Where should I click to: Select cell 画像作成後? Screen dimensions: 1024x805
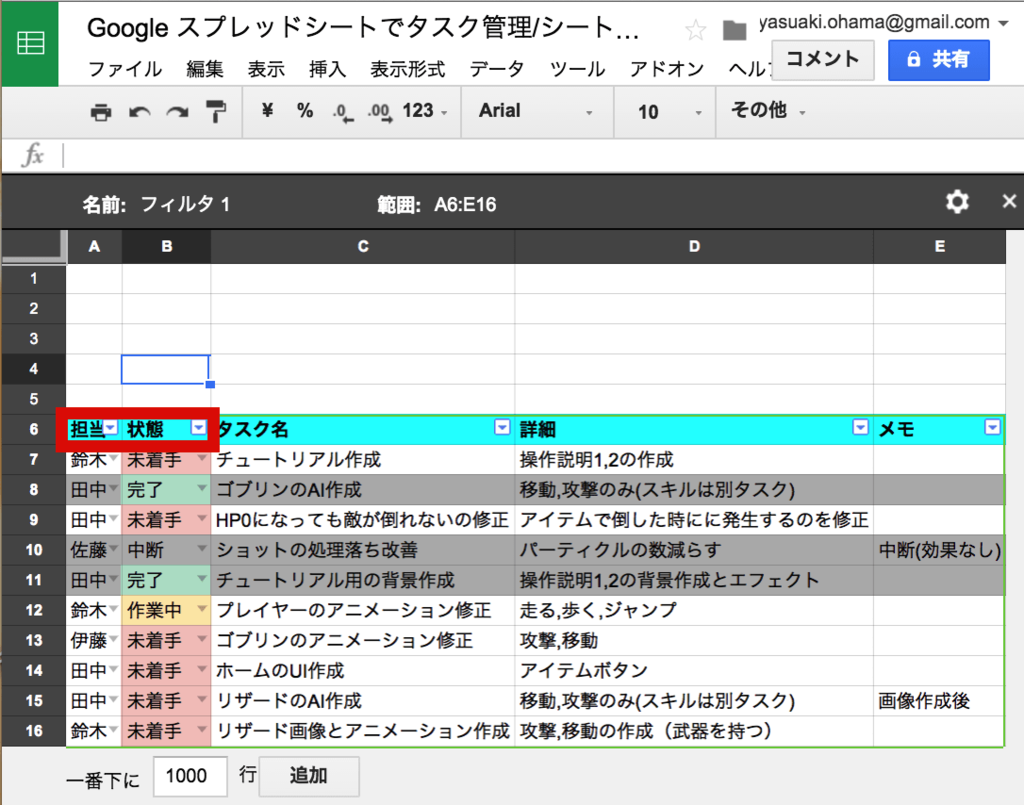point(939,701)
